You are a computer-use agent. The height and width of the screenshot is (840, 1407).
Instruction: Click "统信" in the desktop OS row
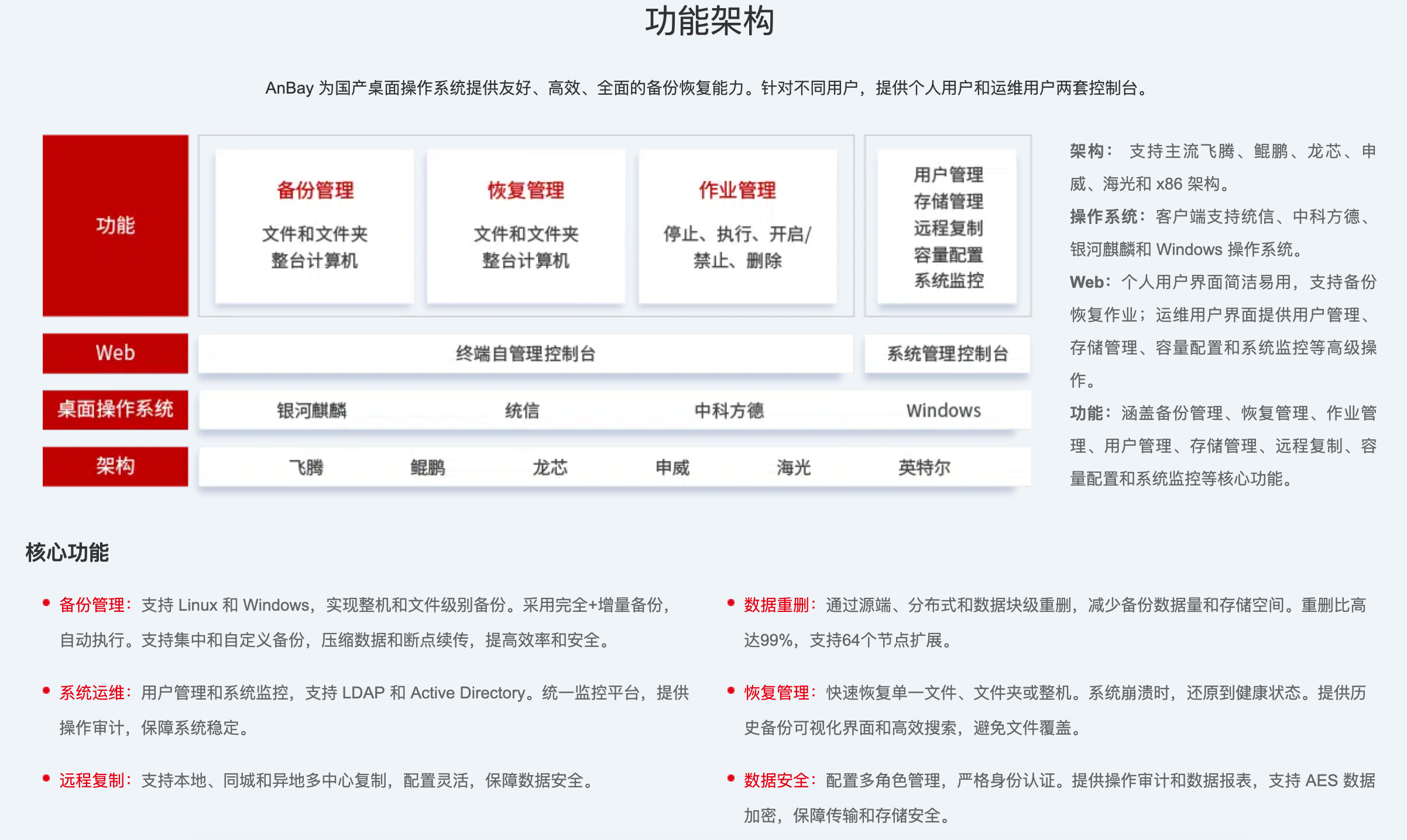tap(522, 410)
